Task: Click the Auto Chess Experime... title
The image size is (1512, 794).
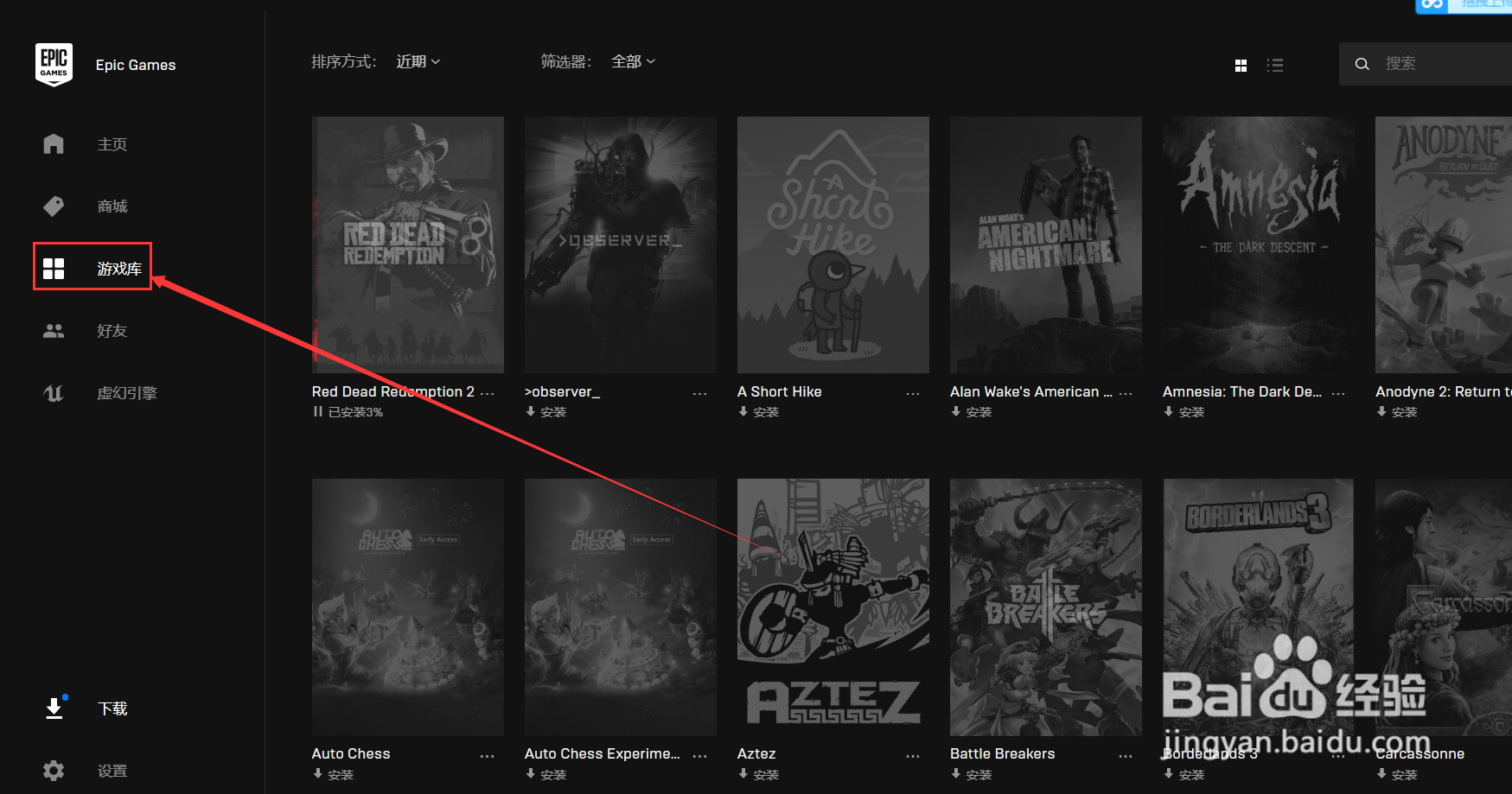Action: coord(603,754)
